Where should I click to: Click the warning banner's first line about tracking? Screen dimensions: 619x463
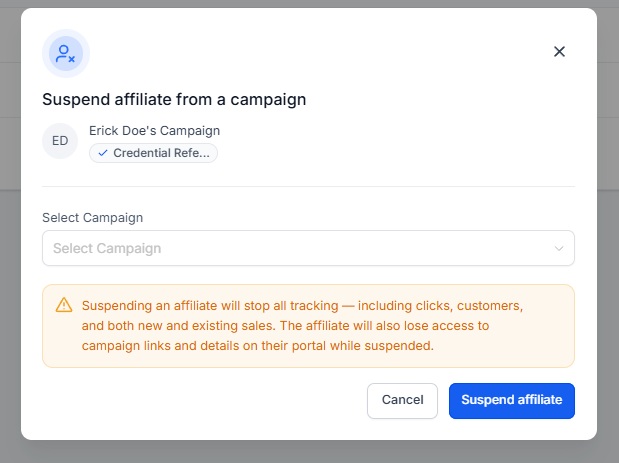click(302, 306)
